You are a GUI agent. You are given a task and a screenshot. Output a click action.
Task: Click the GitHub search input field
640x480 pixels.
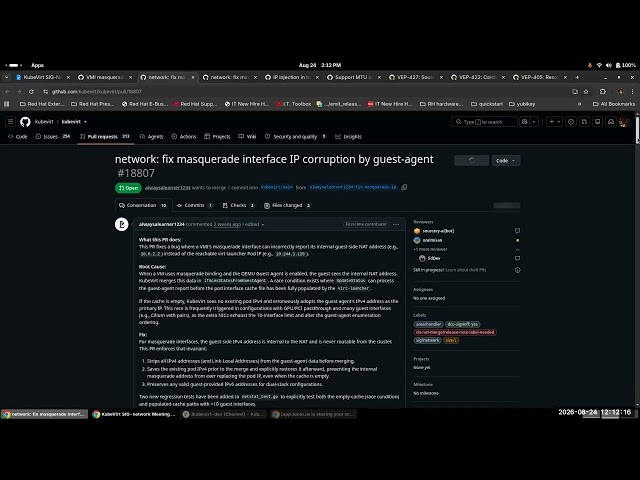(x=484, y=122)
